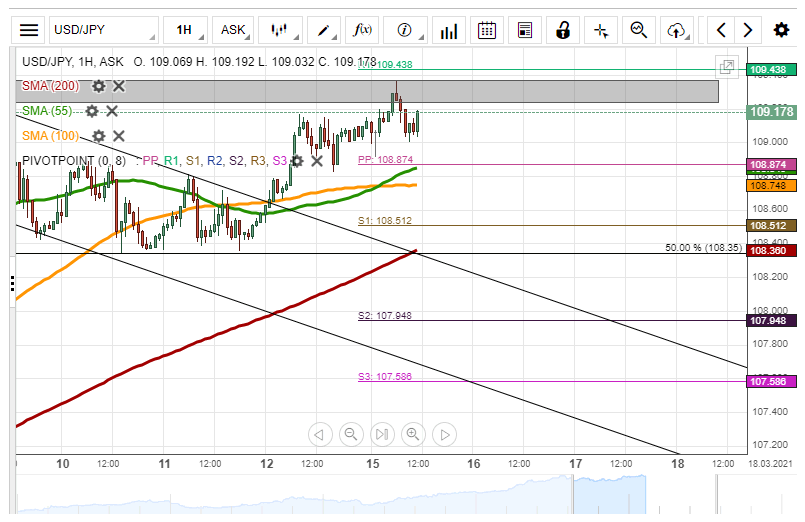Open the pencil drawing tools dropdown
This screenshot has height=522, width=805.
tap(324, 30)
